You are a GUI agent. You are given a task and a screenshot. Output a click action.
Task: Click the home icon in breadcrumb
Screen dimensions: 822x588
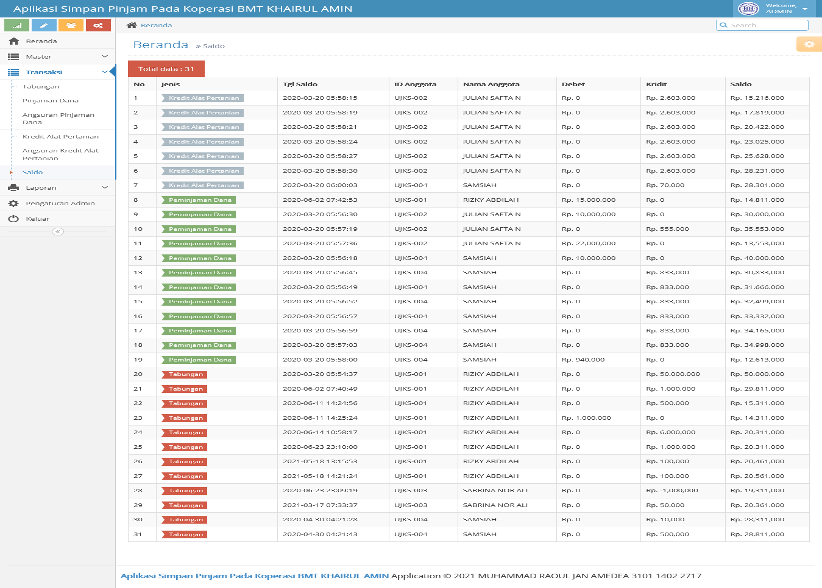[132, 25]
